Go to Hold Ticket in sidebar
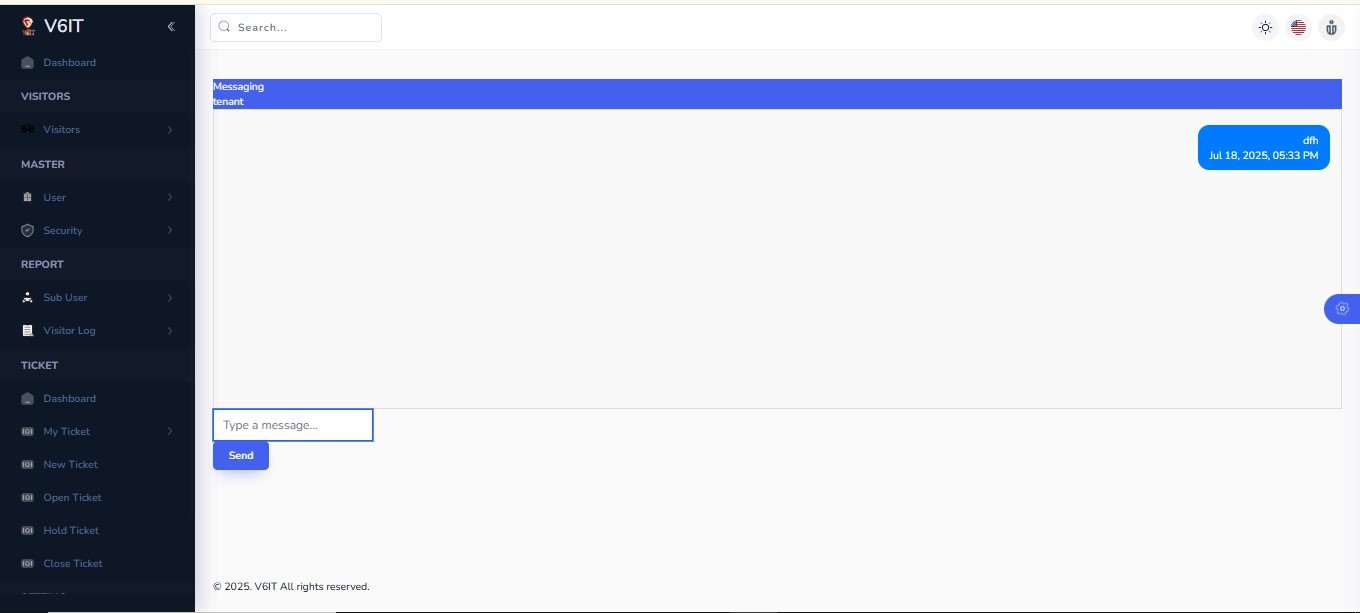The height and width of the screenshot is (613, 1360). (72, 530)
